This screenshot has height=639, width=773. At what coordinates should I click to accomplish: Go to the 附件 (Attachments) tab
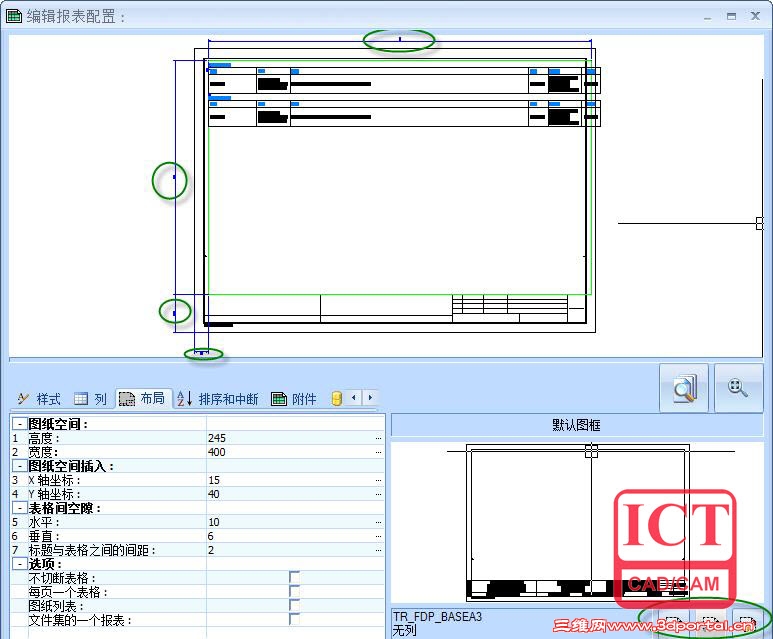click(294, 398)
